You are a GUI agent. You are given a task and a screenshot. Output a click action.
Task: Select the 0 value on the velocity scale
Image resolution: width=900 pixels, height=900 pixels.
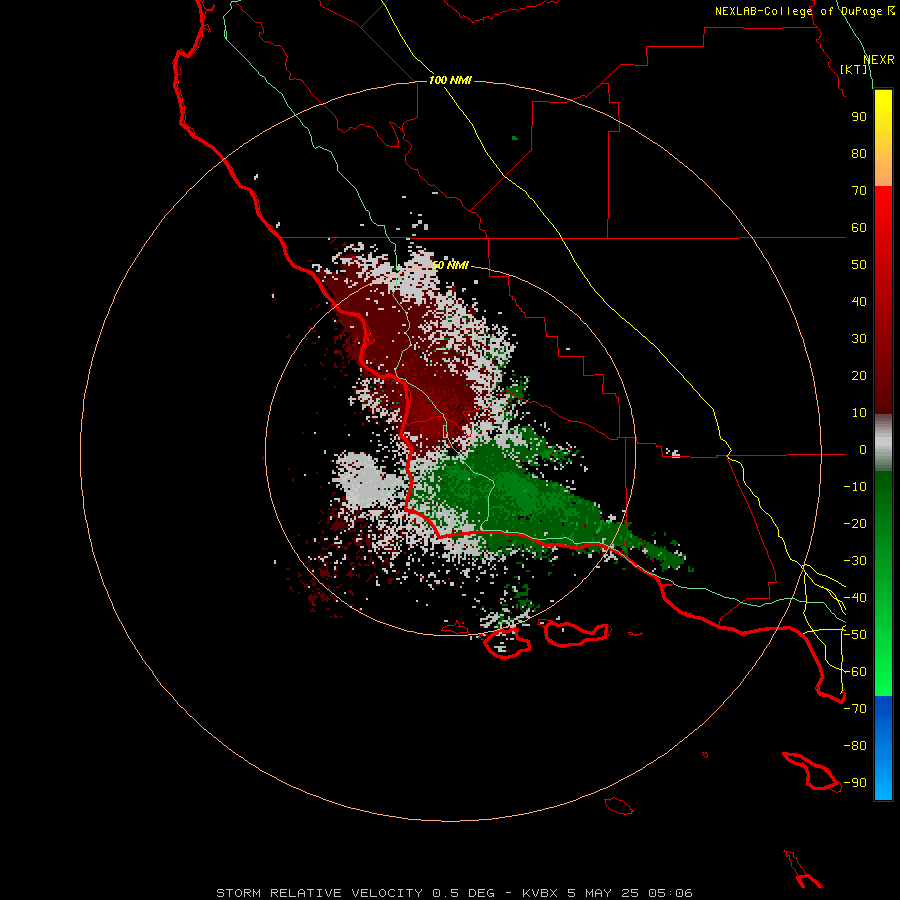coord(863,450)
